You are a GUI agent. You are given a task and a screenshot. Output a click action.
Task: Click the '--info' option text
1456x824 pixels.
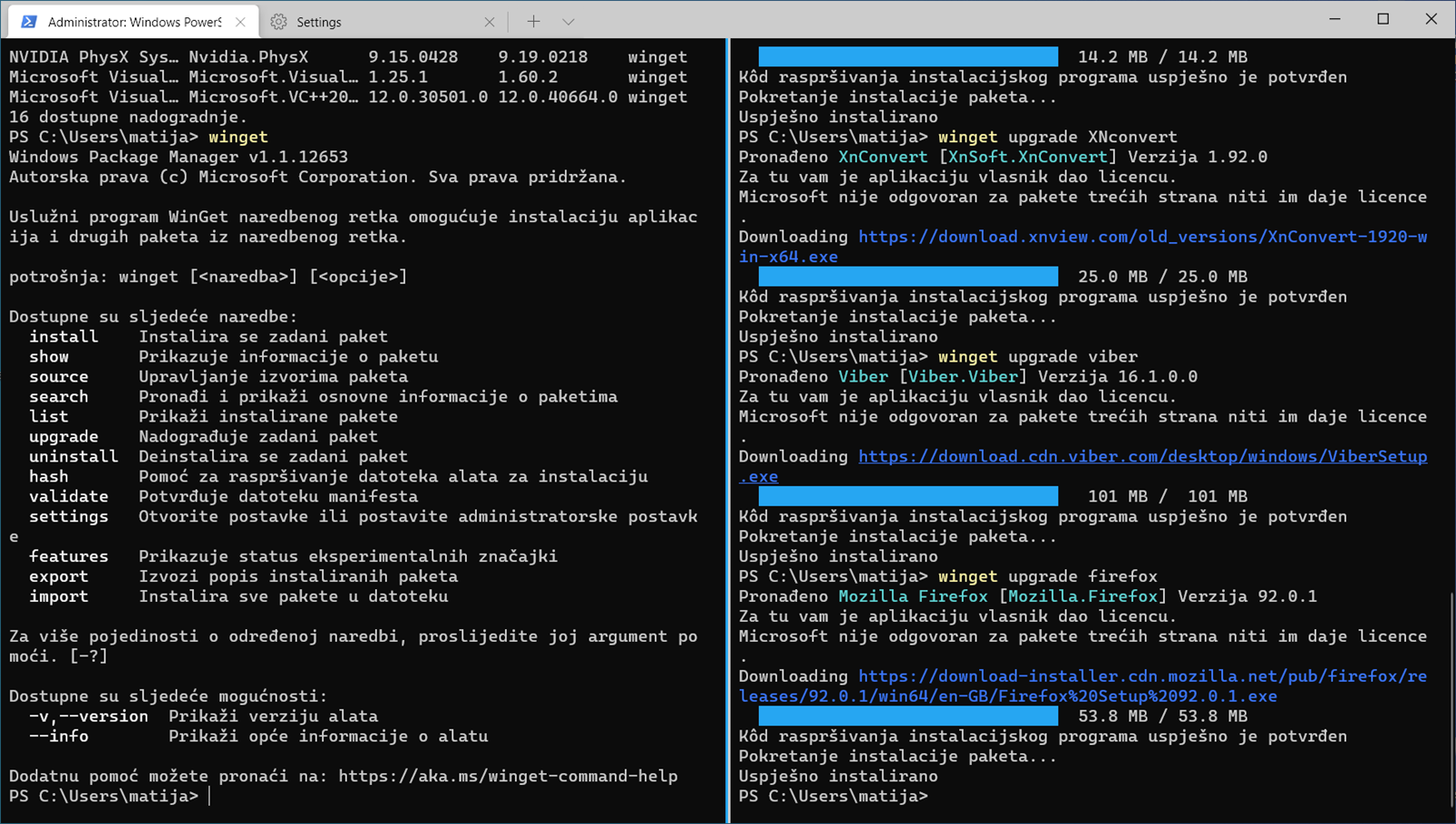[x=59, y=736]
